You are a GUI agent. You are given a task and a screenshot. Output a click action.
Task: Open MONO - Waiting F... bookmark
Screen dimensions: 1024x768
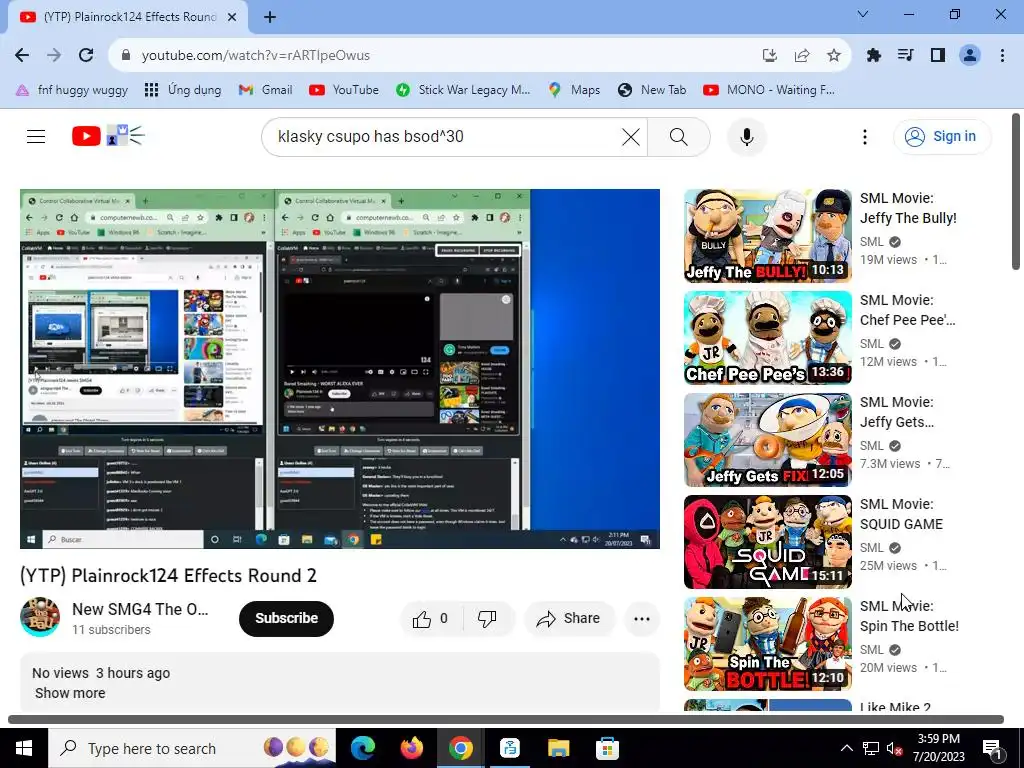click(769, 89)
